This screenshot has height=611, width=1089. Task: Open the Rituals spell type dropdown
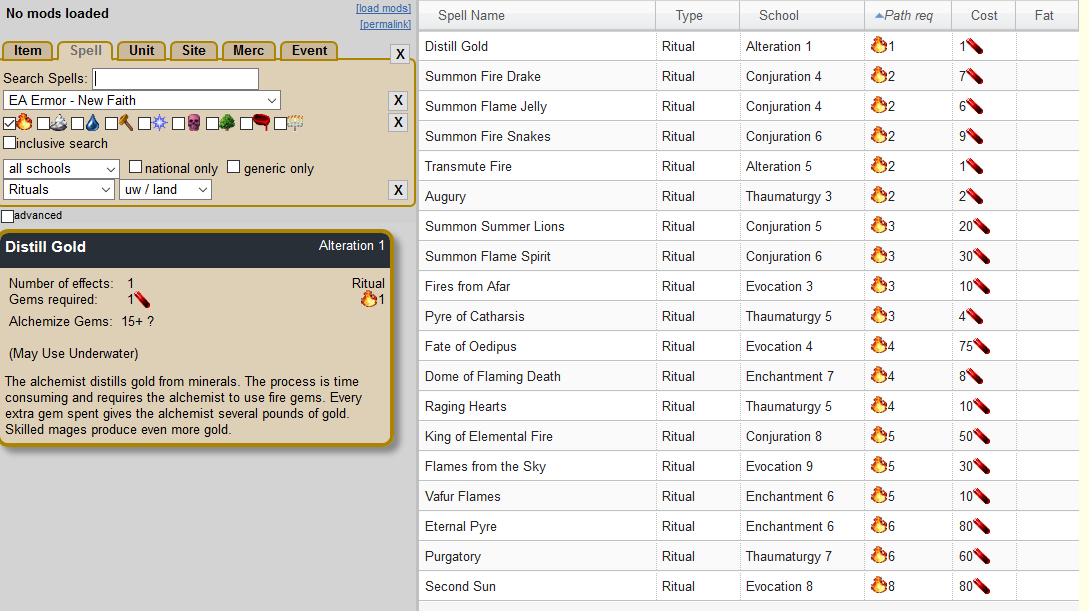point(58,190)
